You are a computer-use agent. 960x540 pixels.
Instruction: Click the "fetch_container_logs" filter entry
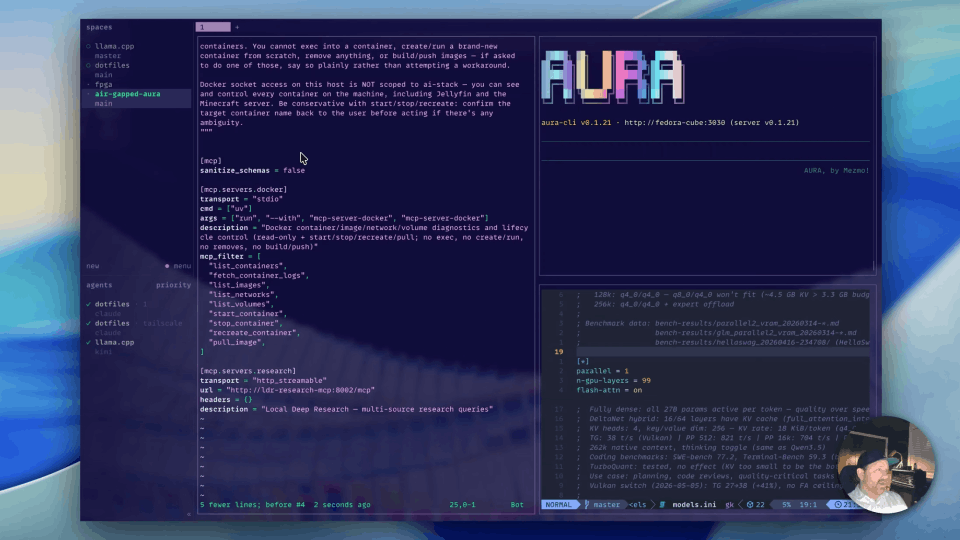pos(259,276)
